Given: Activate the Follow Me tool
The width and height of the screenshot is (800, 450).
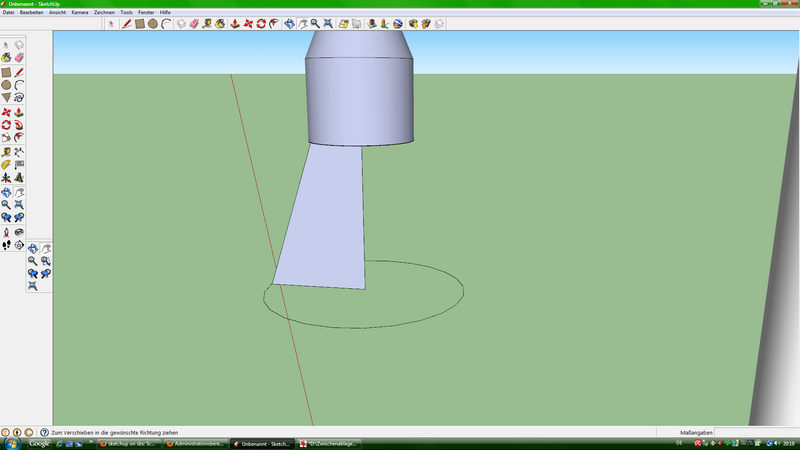Looking at the screenshot, I should [19, 124].
